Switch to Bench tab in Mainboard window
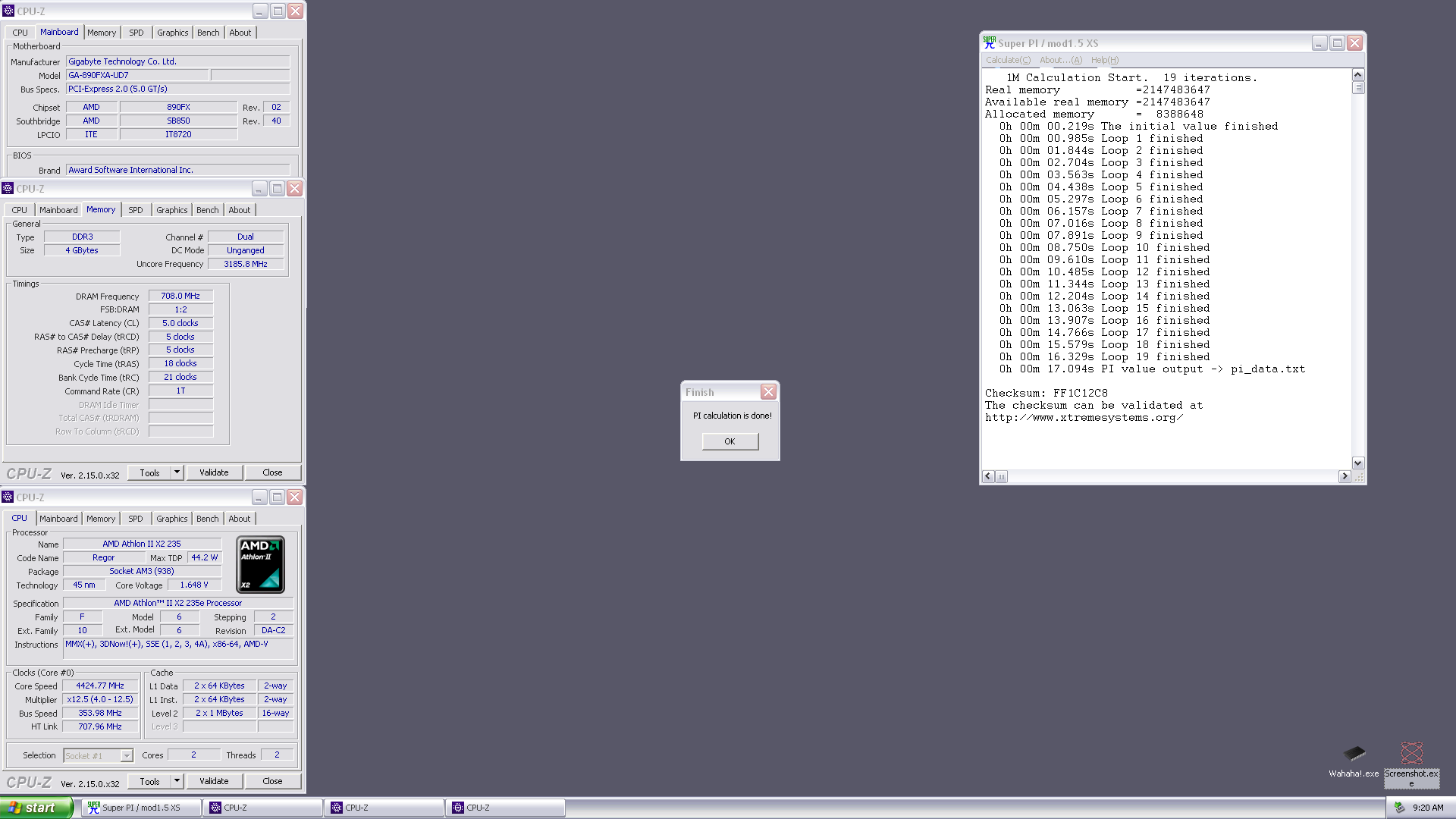The image size is (1456, 819). pos(209,33)
